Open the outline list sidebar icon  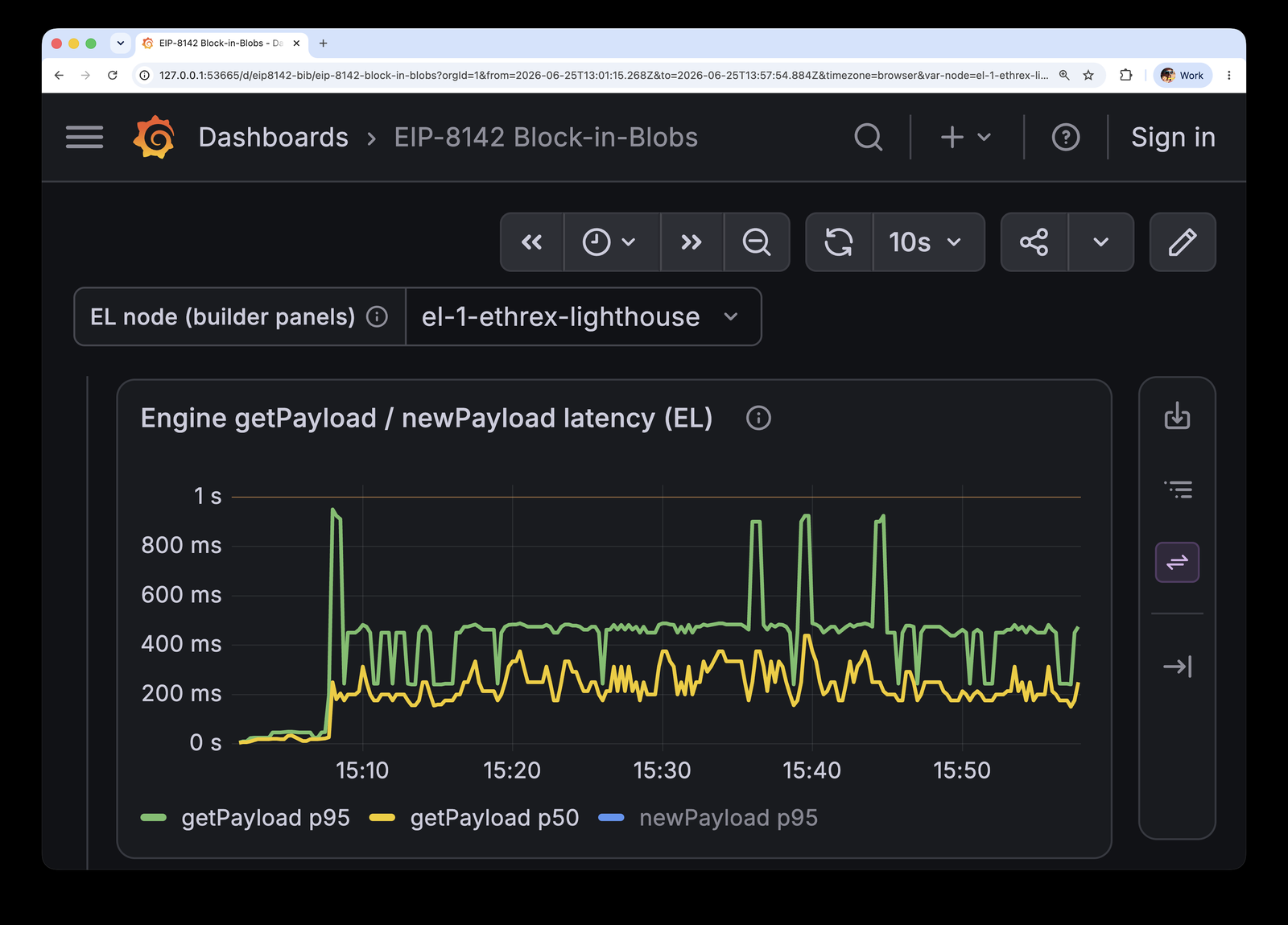(1177, 489)
